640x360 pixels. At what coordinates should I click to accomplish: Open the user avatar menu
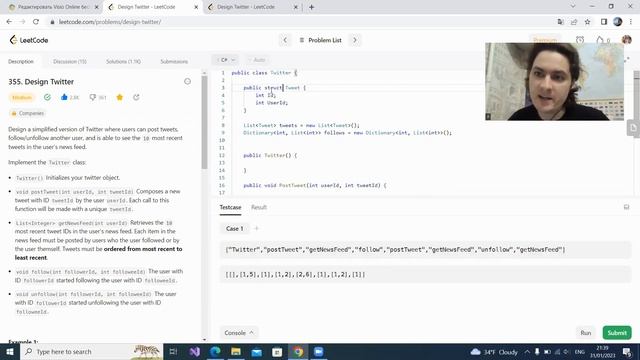coord(627,40)
